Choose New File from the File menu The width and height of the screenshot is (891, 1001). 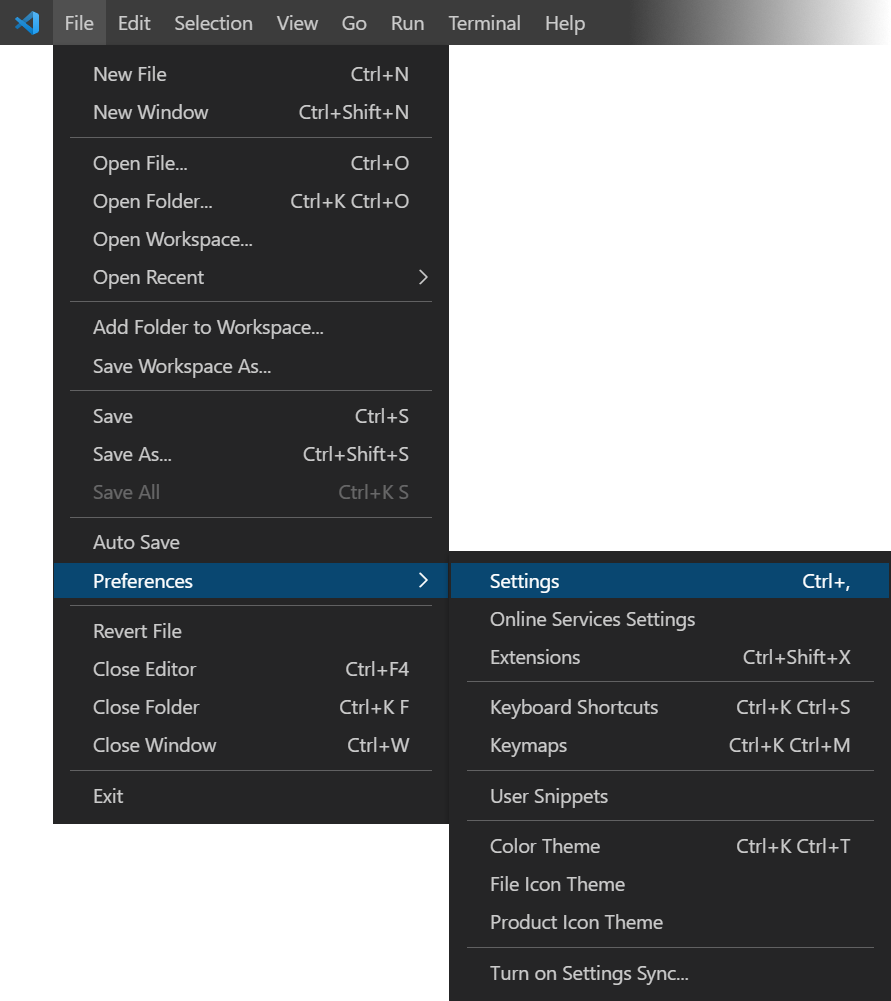(x=130, y=75)
